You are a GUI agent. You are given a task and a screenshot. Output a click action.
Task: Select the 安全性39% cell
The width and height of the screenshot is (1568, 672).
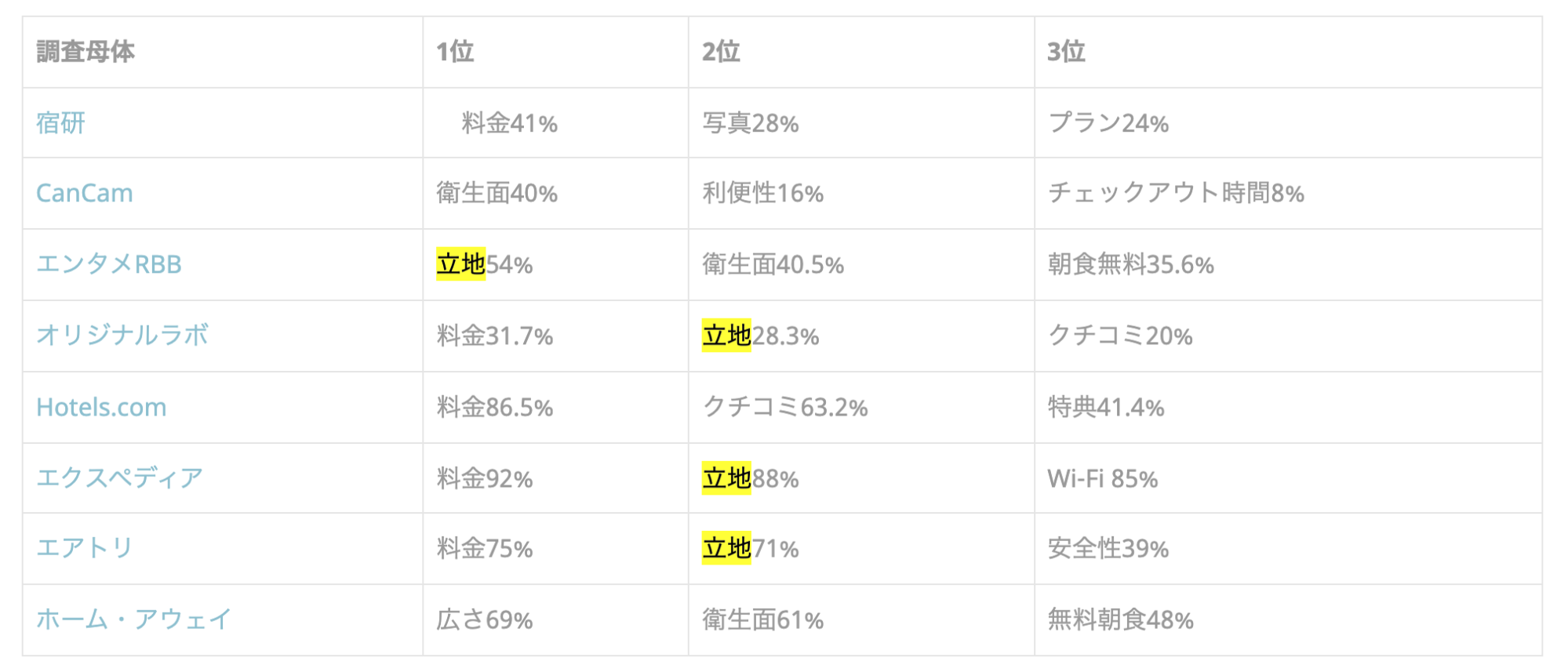(x=1108, y=548)
